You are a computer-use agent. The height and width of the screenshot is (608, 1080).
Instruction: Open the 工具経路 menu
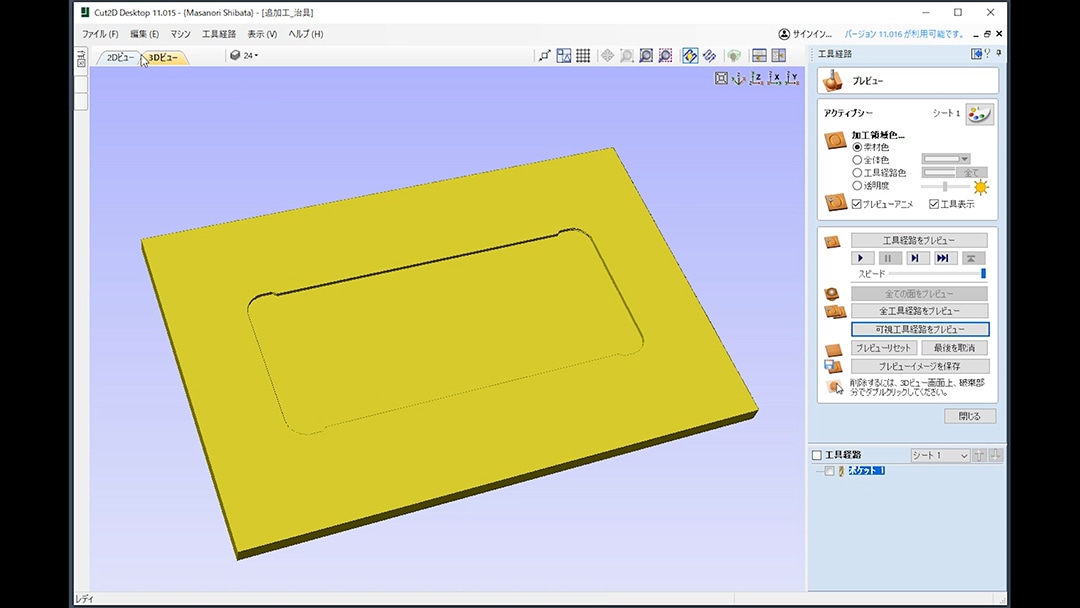pyautogui.click(x=219, y=34)
